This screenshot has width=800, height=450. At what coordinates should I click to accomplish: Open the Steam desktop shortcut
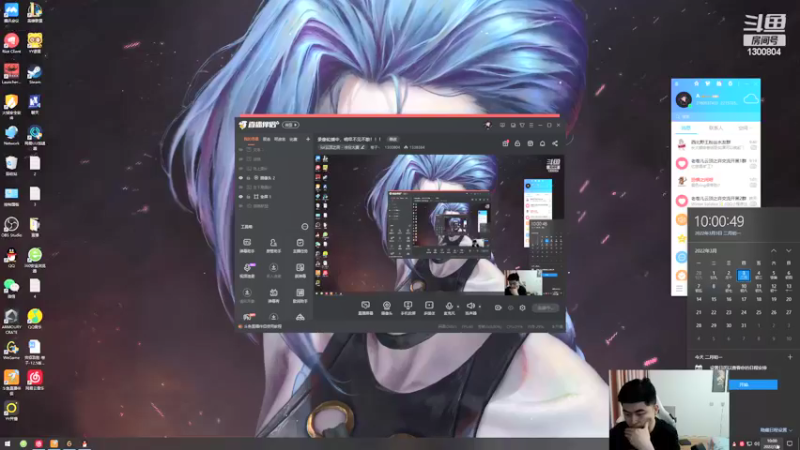[35, 74]
